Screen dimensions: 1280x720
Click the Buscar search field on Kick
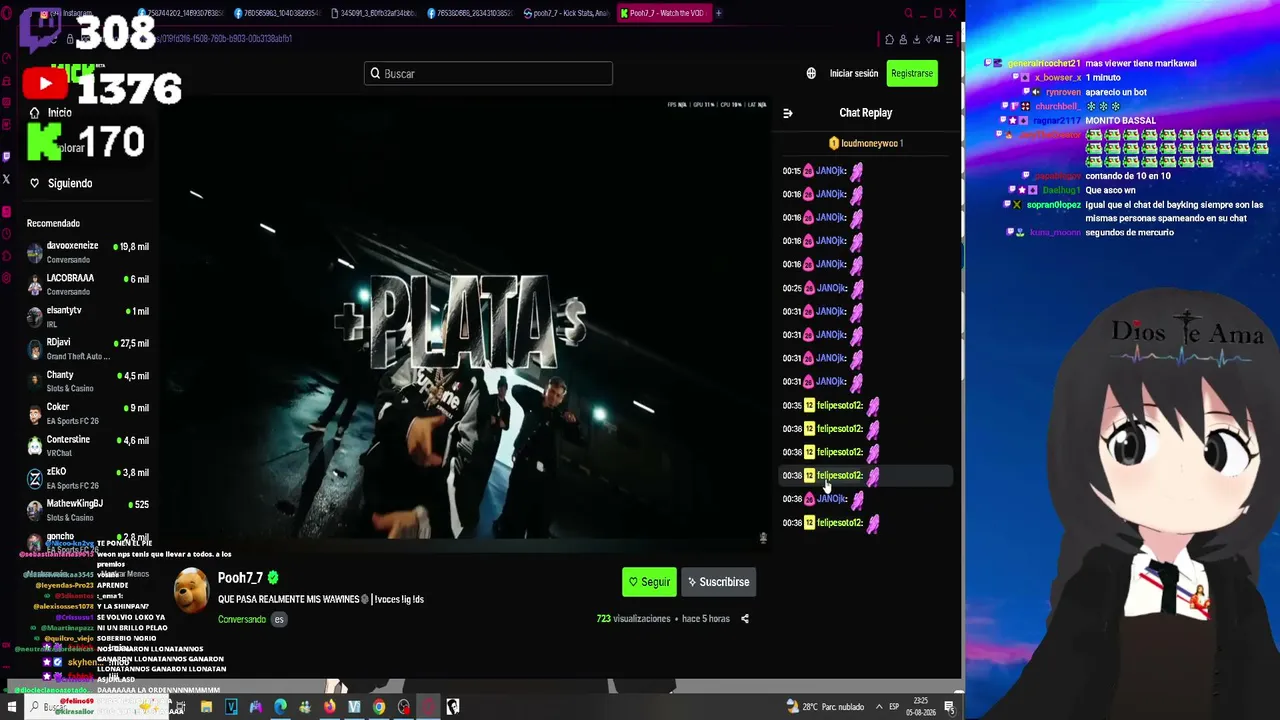488,73
